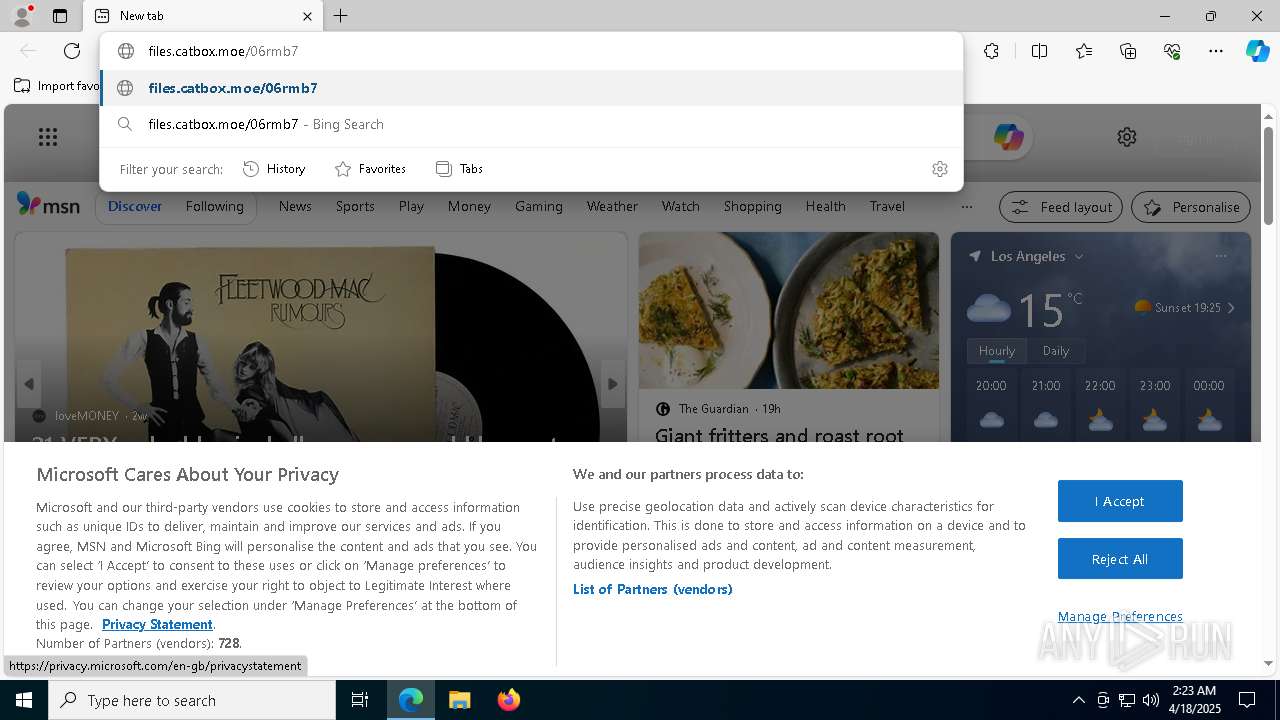Open the Sports category
The height and width of the screenshot is (720, 1280).
(355, 206)
